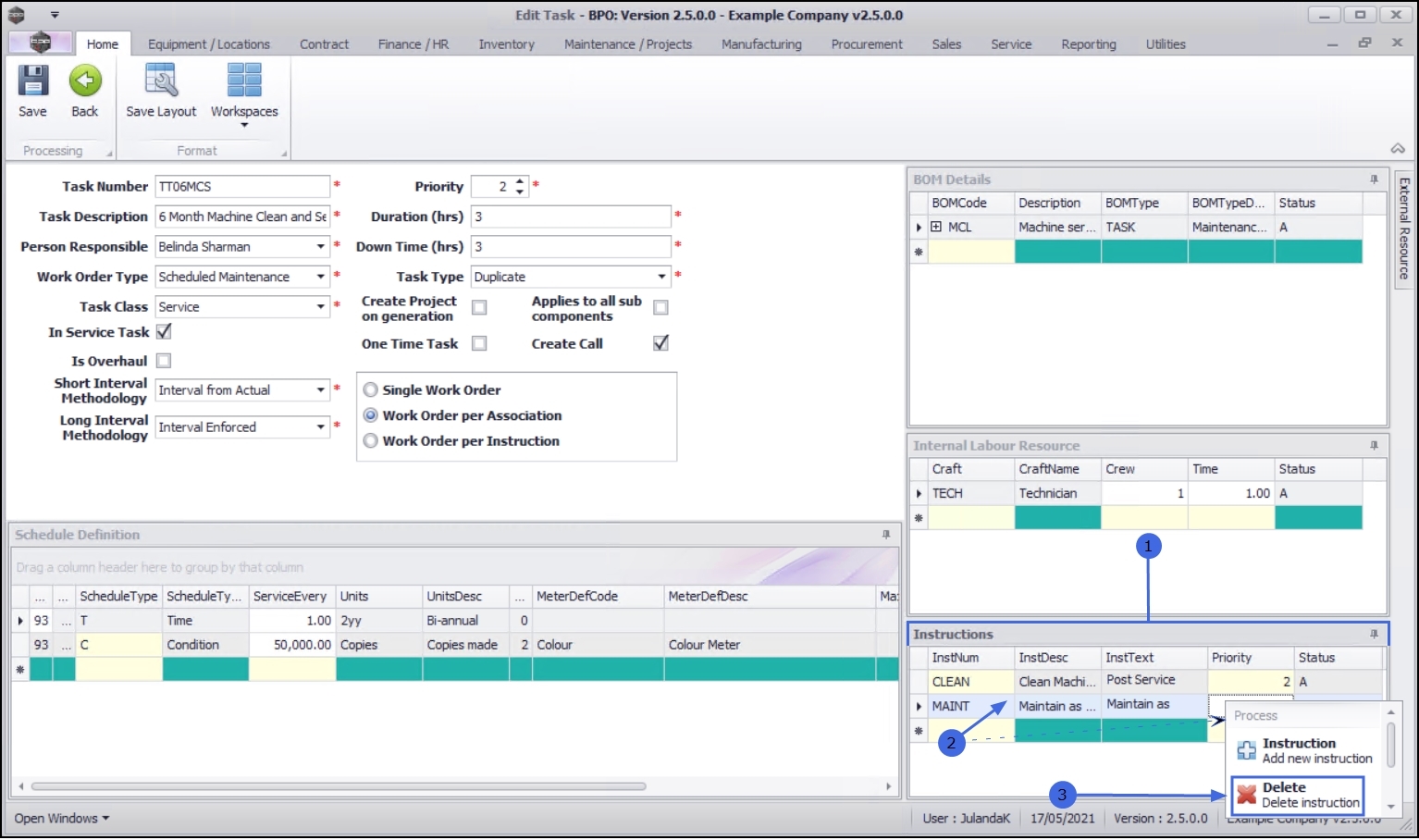
Task: Check Create Project on generation
Action: 479,307
